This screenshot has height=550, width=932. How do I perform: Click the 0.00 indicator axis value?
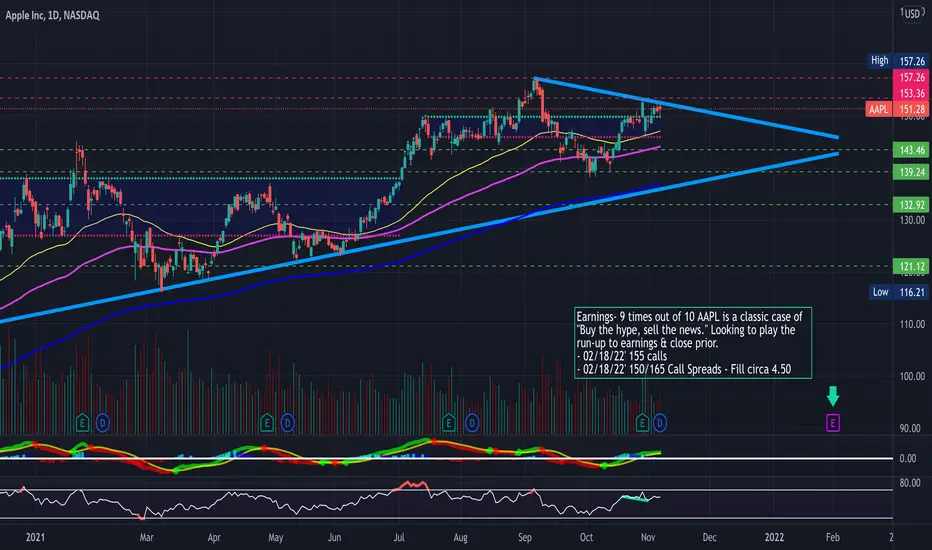point(908,458)
